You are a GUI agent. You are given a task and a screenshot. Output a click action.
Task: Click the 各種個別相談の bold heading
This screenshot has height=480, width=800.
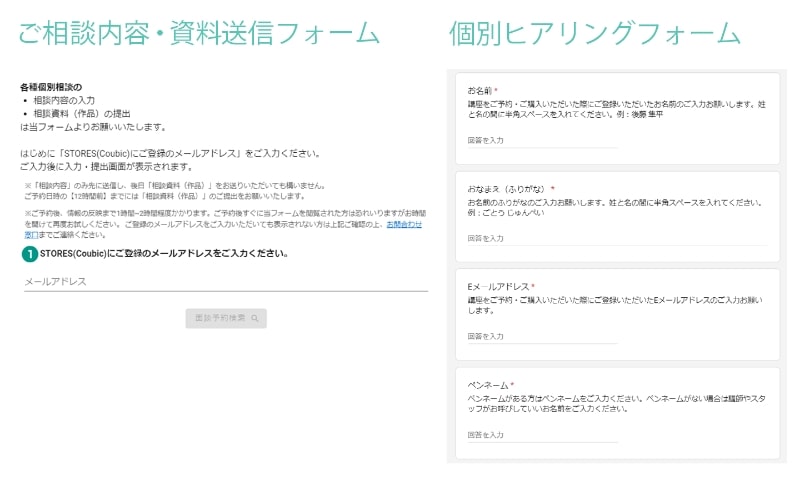pyautogui.click(x=51, y=87)
